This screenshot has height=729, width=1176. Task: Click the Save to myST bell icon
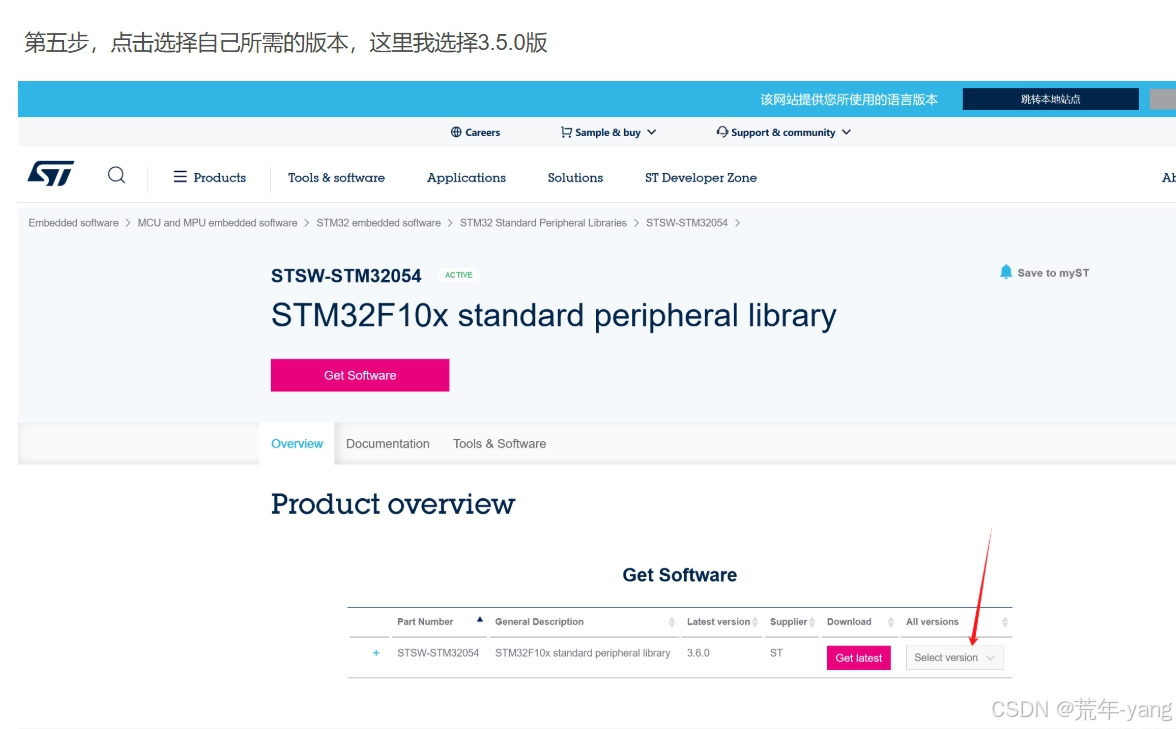tap(1006, 272)
